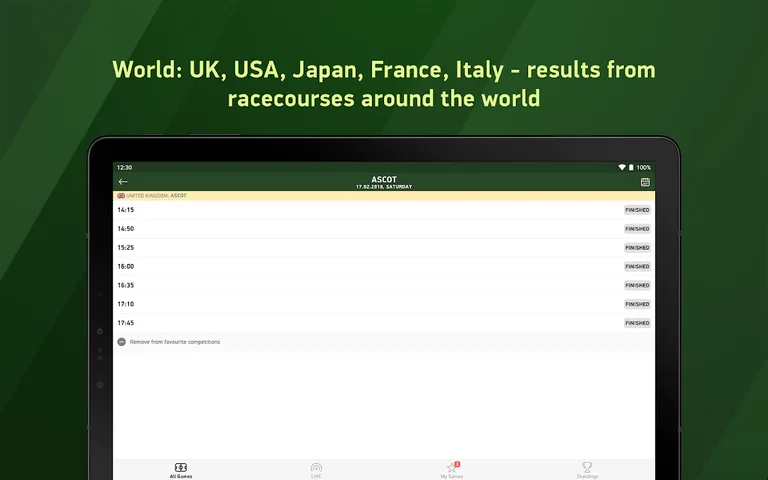Click FINISHED badge on 14:50 race
Viewport: 768px width, 480px height.
click(x=637, y=229)
